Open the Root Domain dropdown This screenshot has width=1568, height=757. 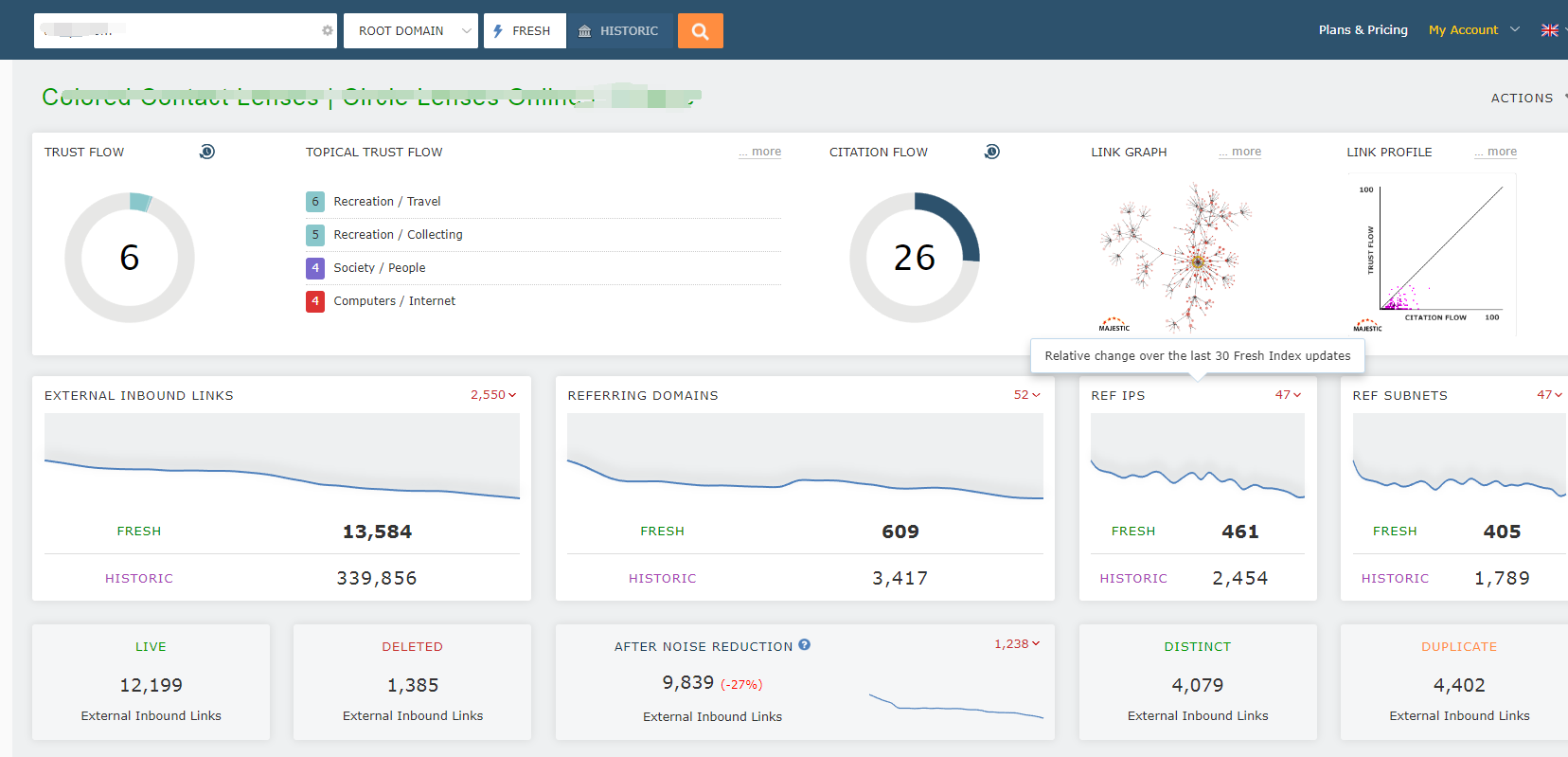point(410,31)
